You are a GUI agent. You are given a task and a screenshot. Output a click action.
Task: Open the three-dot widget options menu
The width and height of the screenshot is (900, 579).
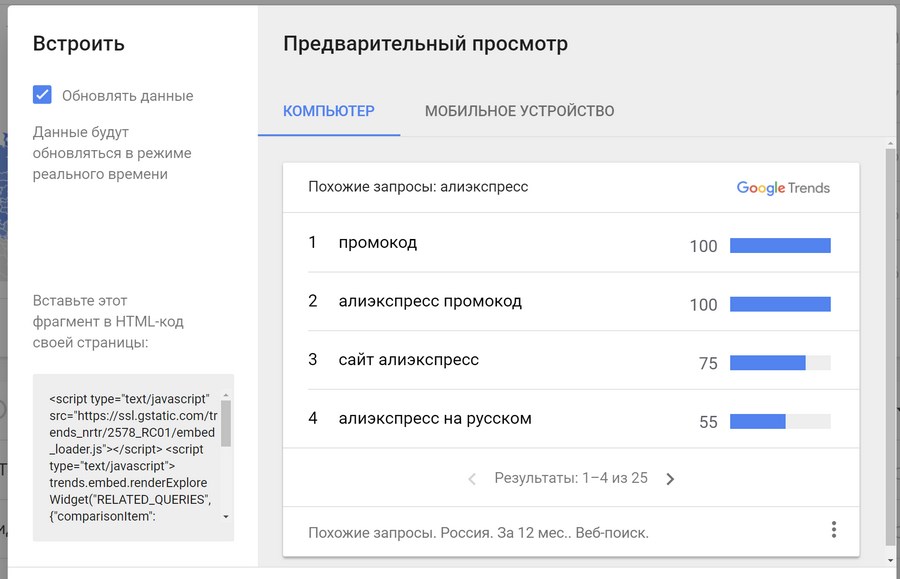[x=833, y=530]
